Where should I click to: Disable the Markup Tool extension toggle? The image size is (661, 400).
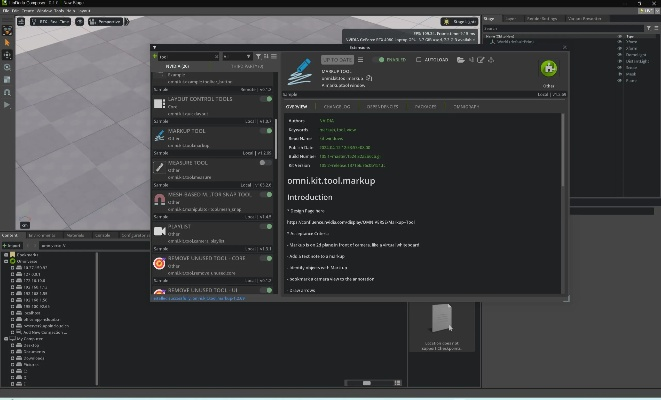(x=266, y=131)
